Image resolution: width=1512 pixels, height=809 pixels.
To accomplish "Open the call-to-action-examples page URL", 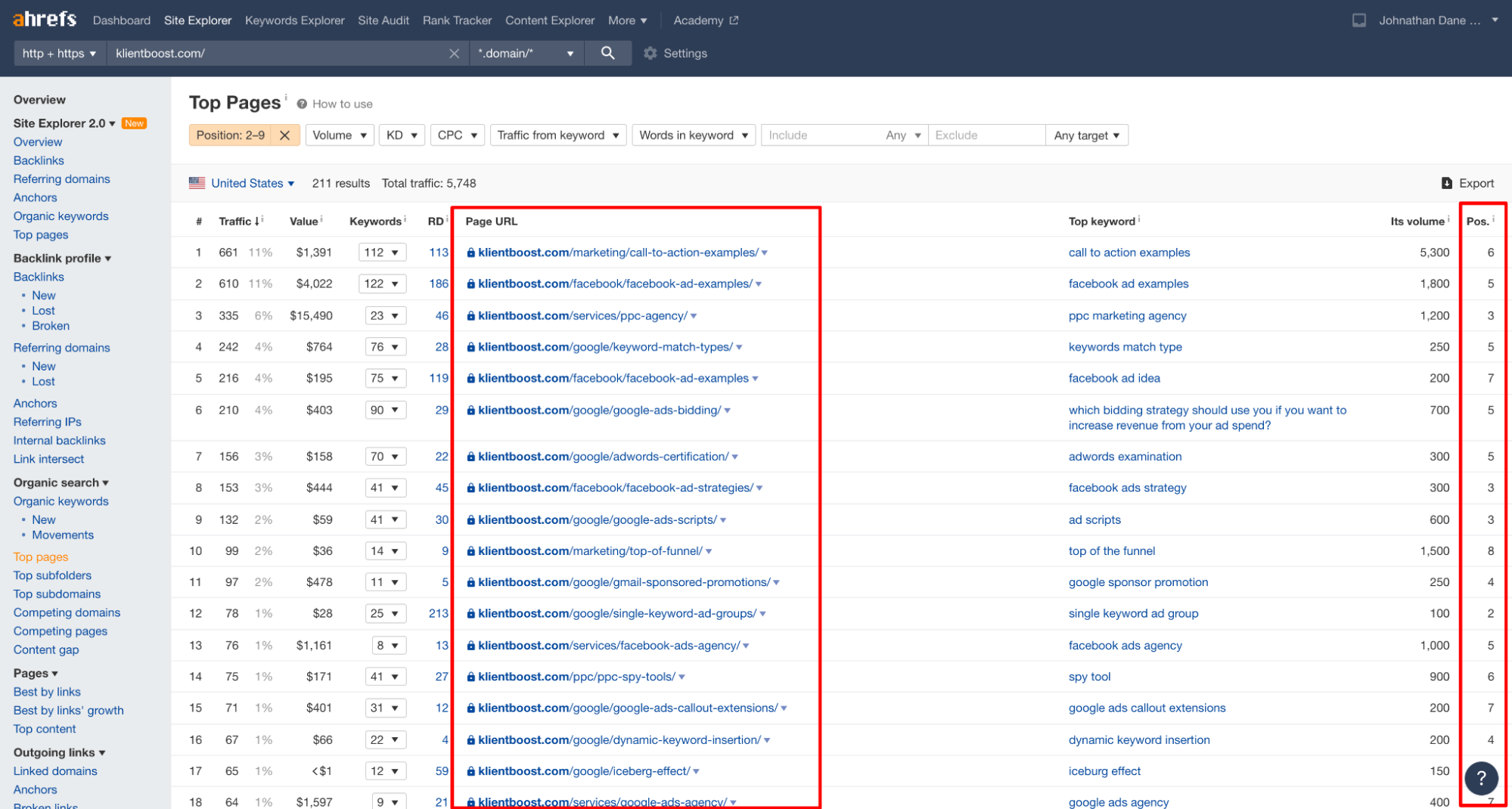I will (617, 253).
